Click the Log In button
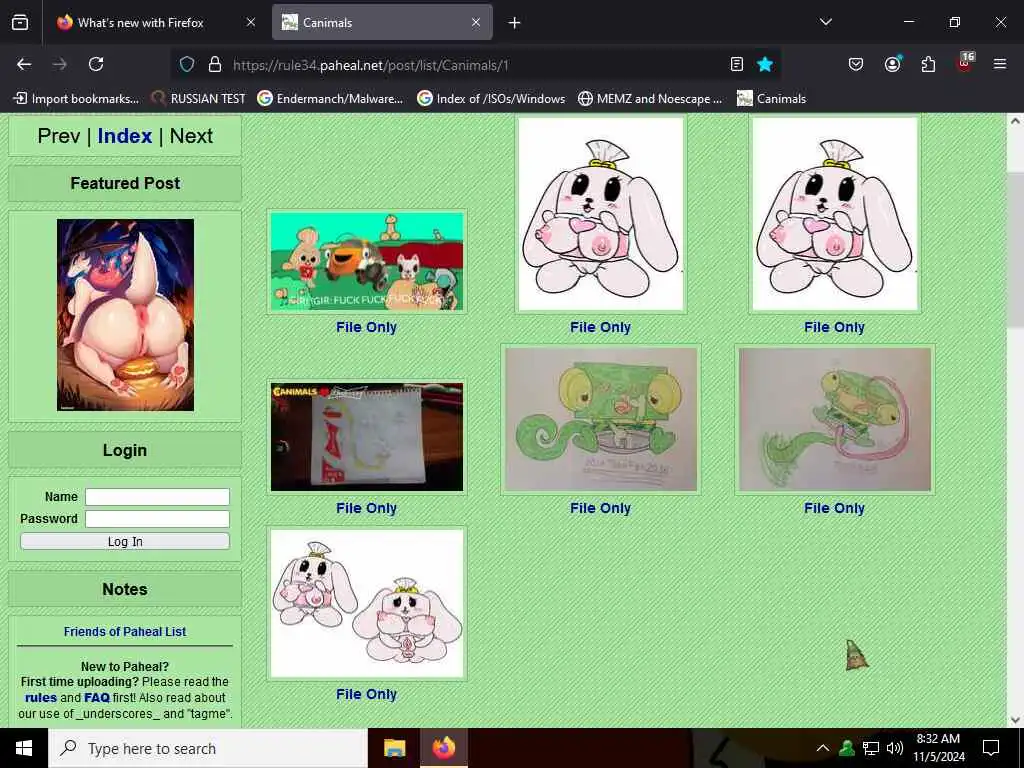The width and height of the screenshot is (1024, 768). click(125, 541)
